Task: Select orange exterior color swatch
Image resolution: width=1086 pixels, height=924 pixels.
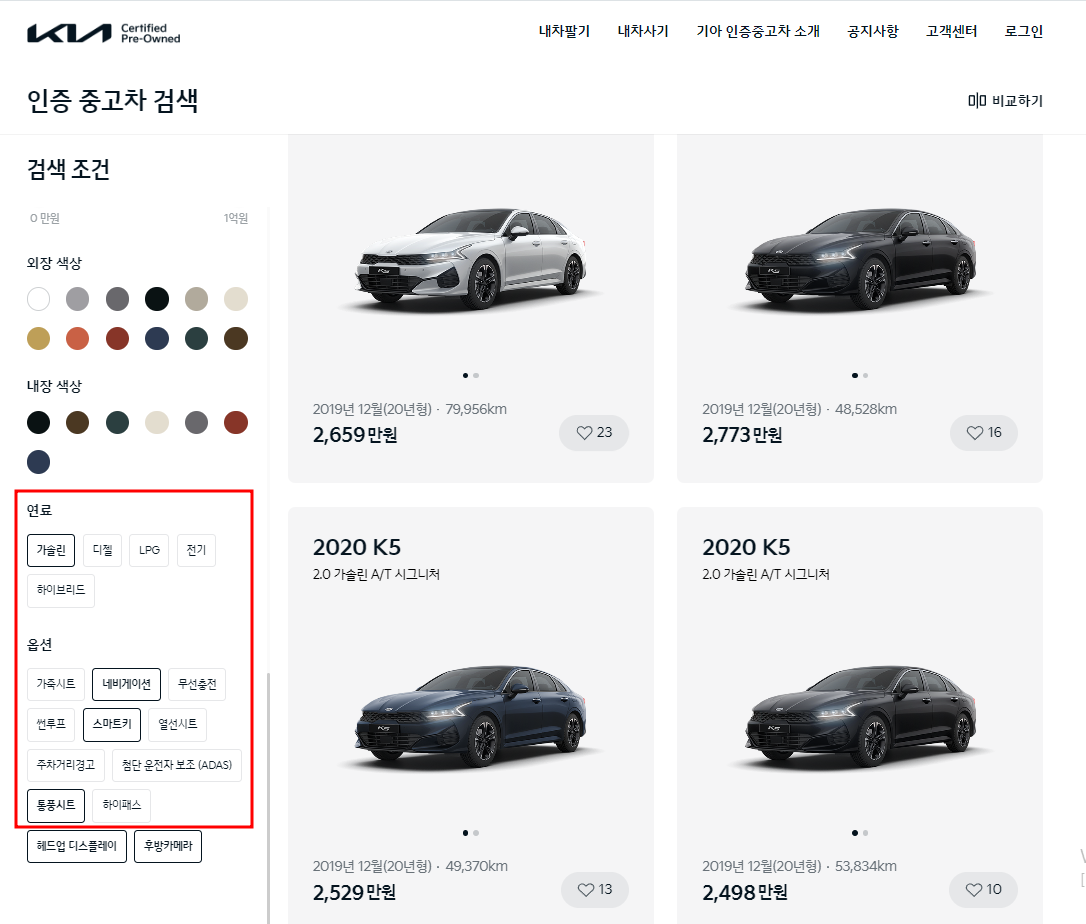Action: 78,339
